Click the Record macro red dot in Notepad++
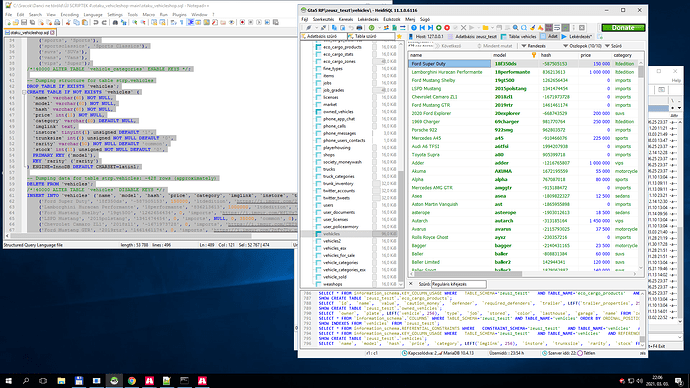 [242, 22]
